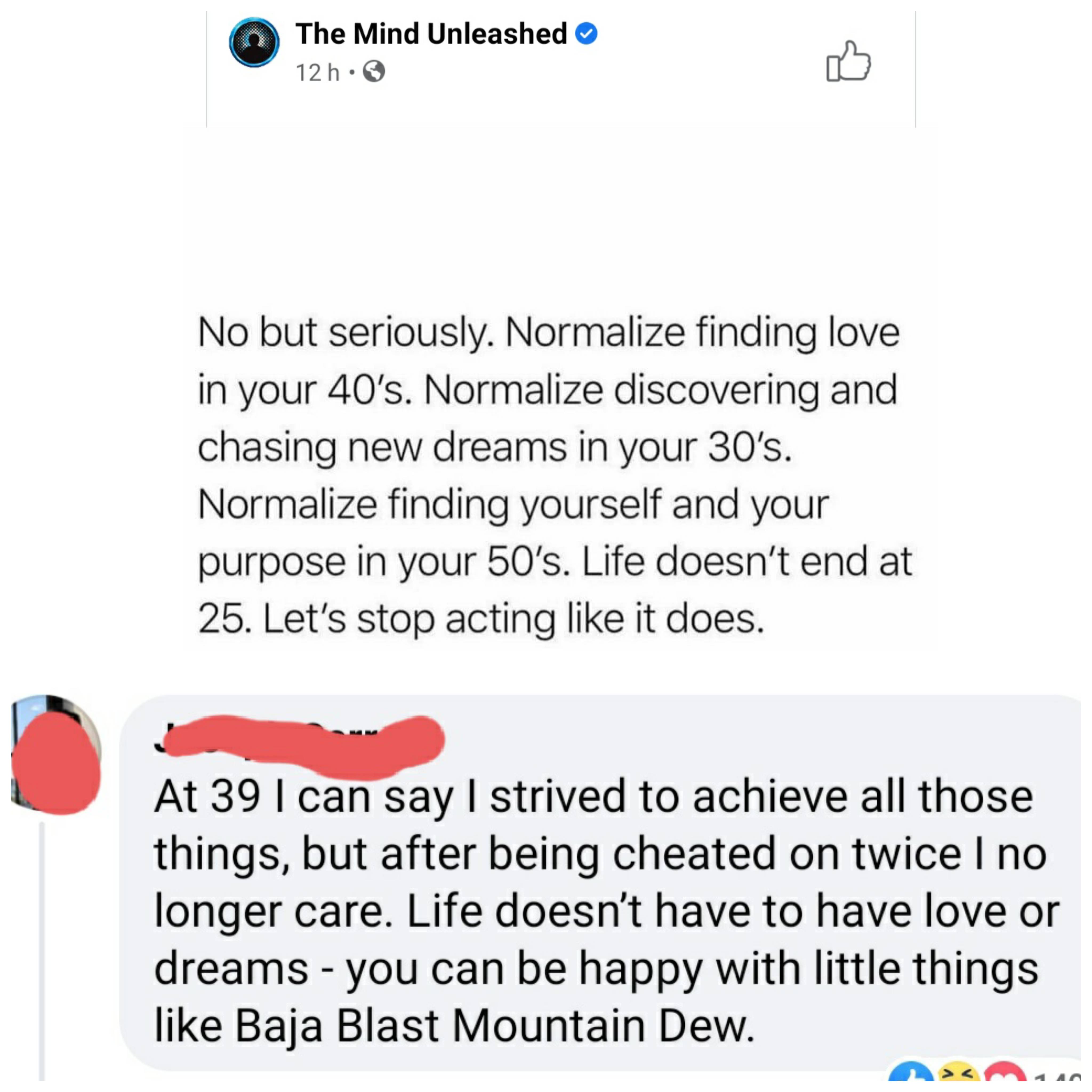Open The Mind Unleashed profile picture
The width and height of the screenshot is (1092, 1092).
coord(254,42)
